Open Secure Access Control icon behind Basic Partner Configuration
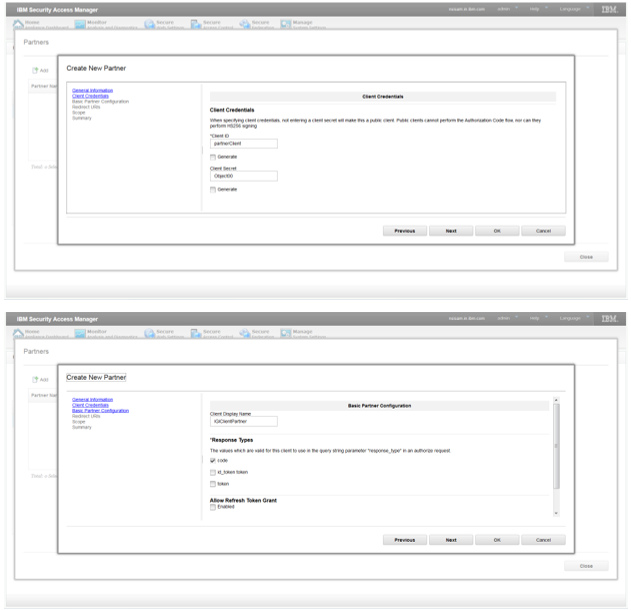 196,334
